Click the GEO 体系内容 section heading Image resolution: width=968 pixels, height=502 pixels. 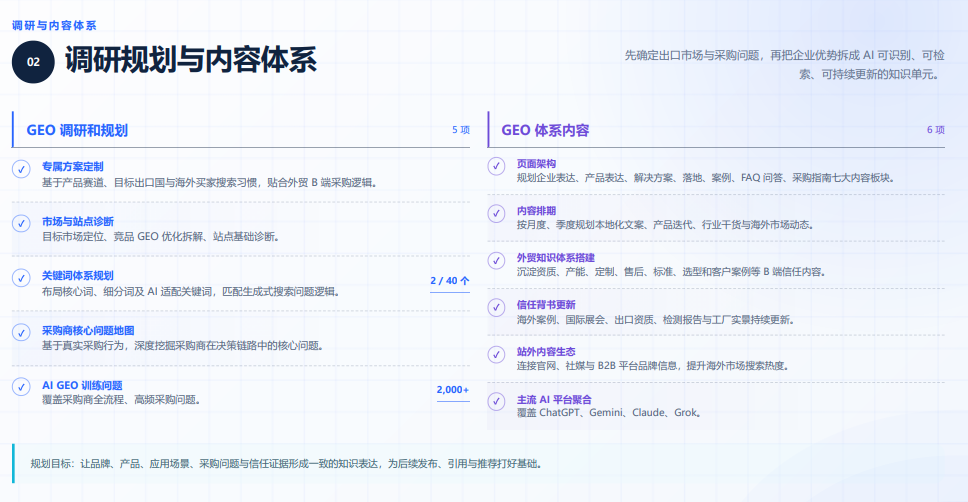[x=545, y=130]
